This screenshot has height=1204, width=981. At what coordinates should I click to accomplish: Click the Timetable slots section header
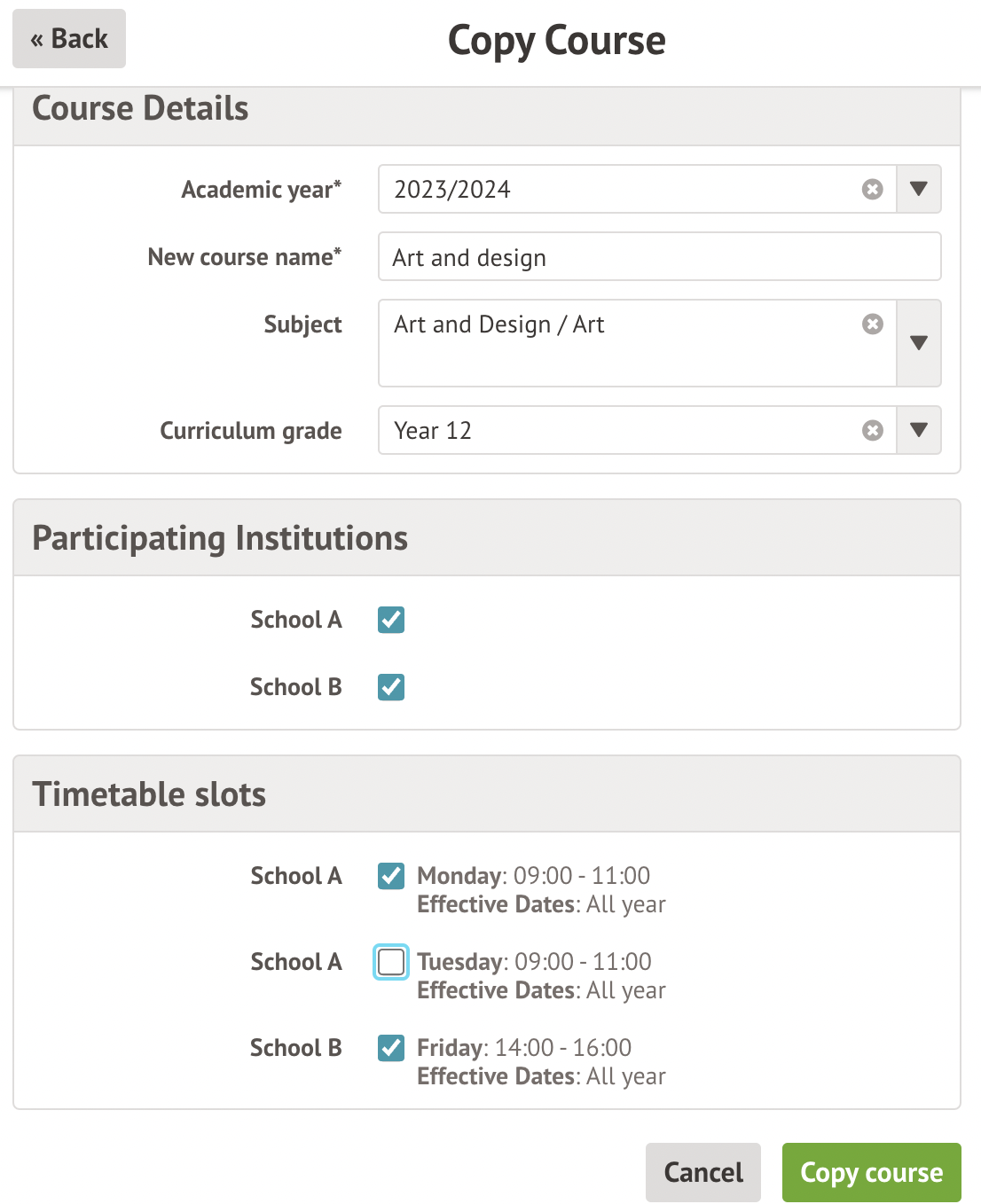pos(149,794)
